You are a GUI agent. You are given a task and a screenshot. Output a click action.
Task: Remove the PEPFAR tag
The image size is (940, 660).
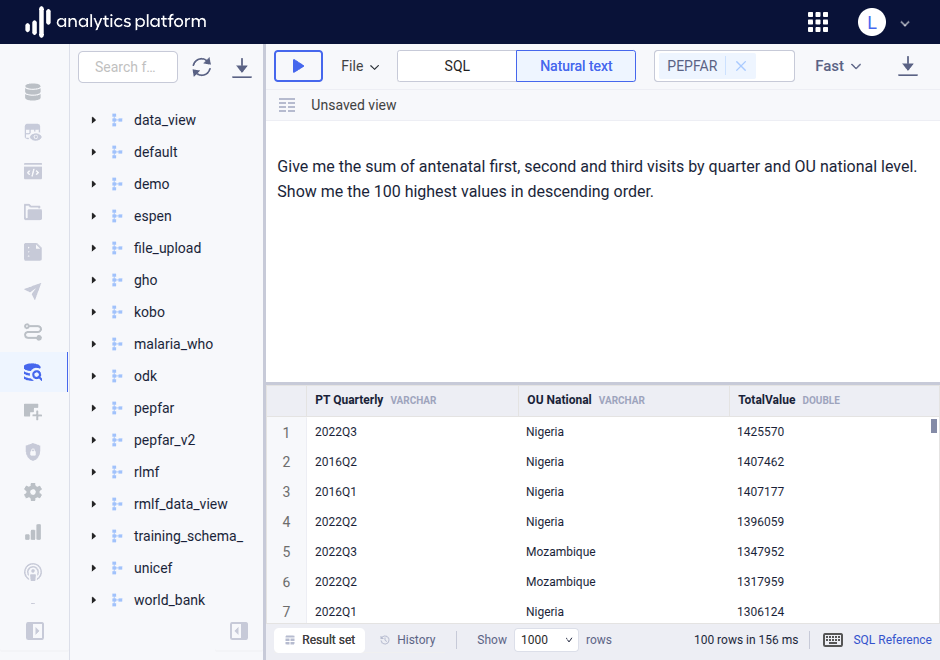pyautogui.click(x=741, y=66)
